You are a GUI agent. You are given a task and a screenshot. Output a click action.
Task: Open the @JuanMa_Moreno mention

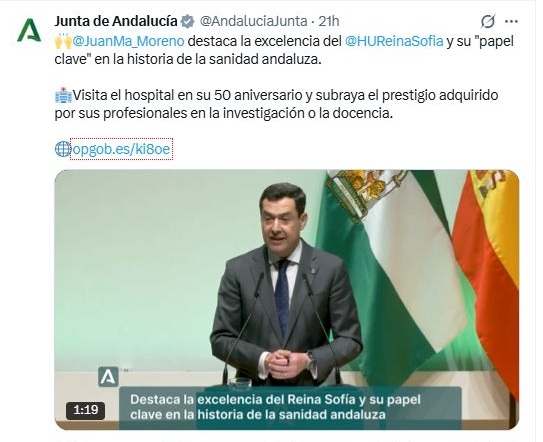(x=128, y=41)
